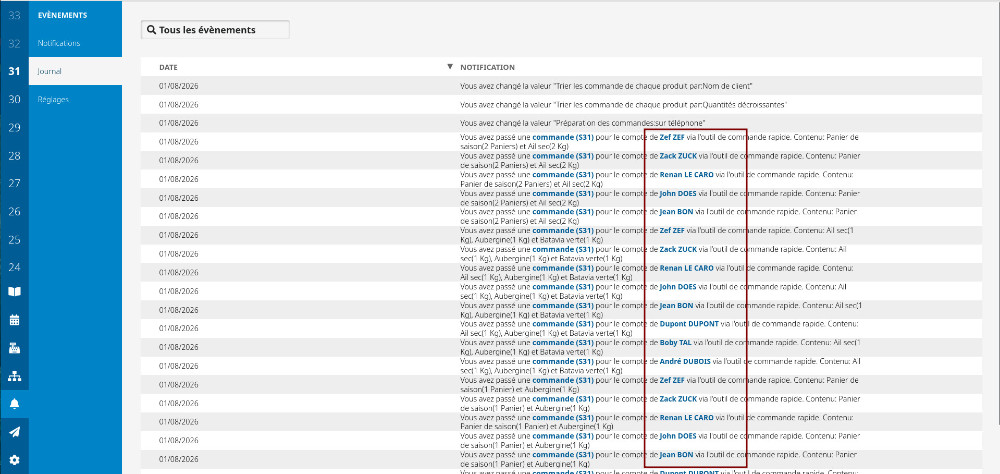Open the org chart hierarchy icon

(14, 376)
